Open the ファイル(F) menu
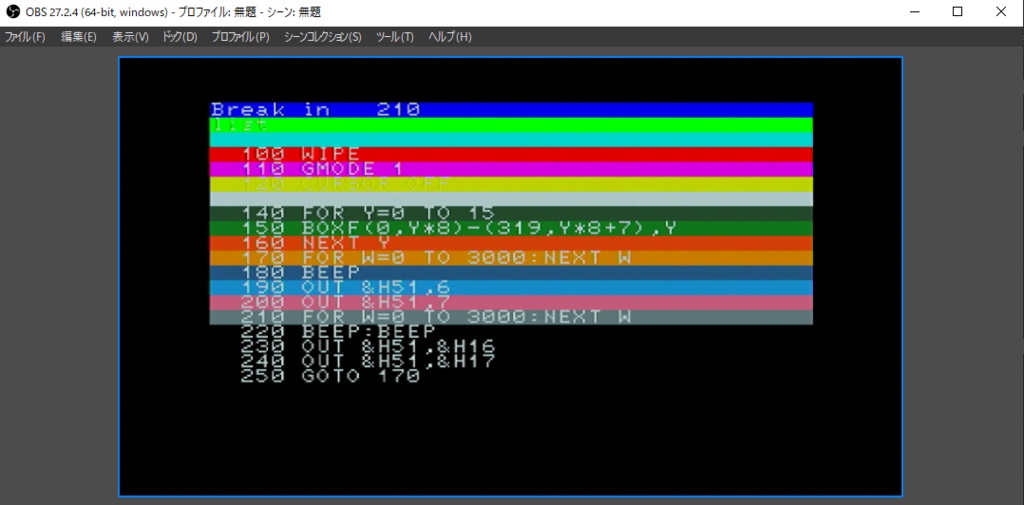This screenshot has height=505, width=1024. pyautogui.click(x=25, y=37)
